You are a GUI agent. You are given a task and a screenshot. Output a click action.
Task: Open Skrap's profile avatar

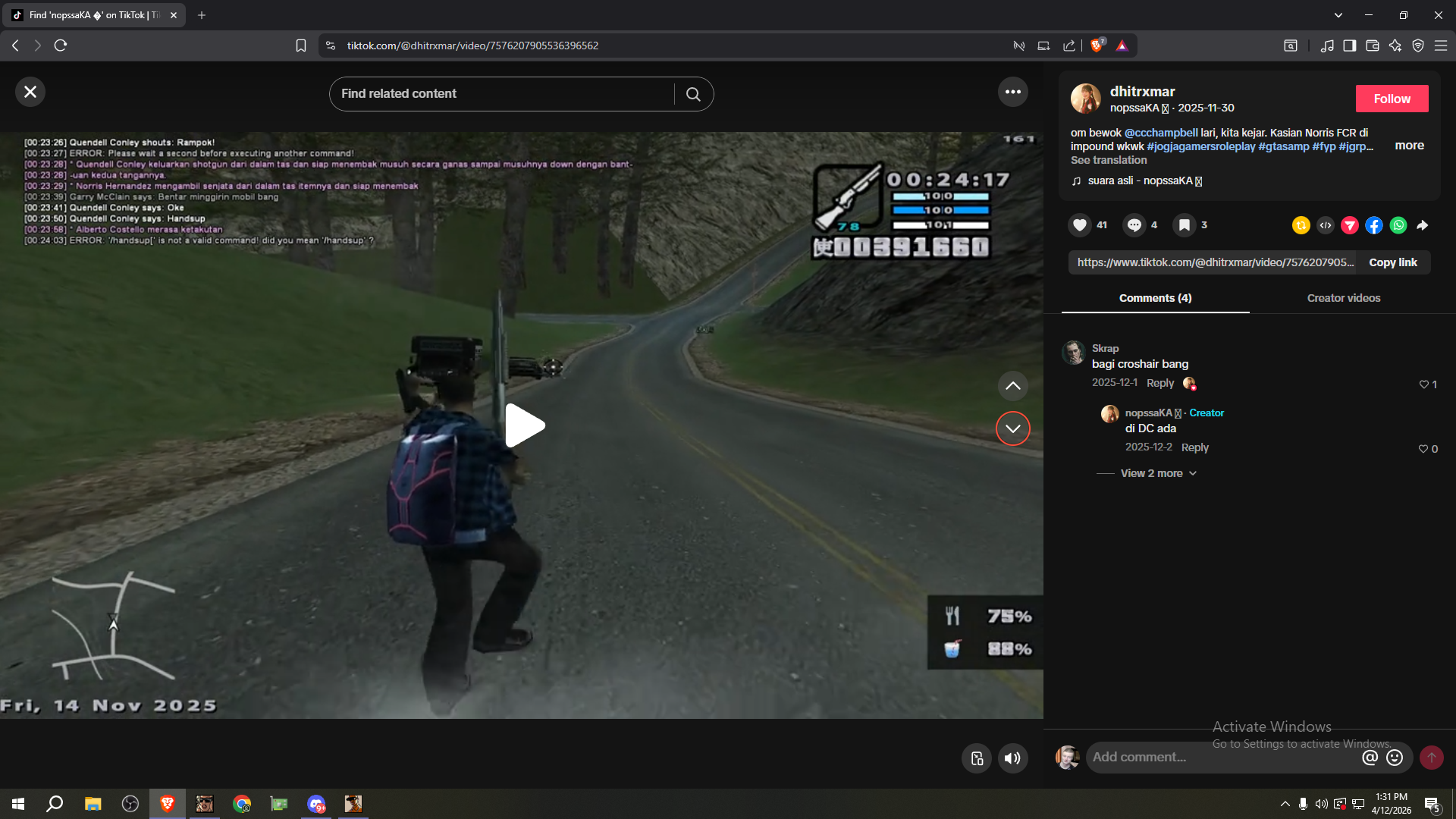(x=1074, y=353)
